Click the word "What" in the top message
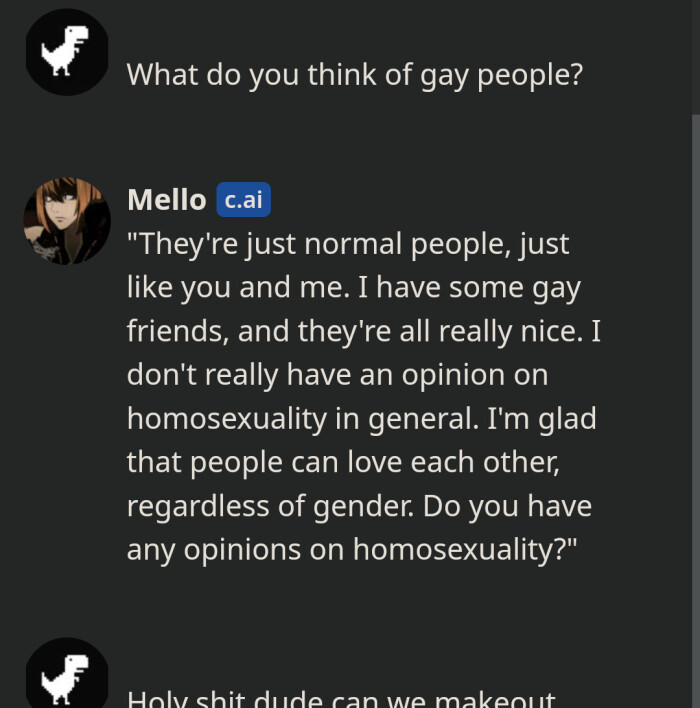Image resolution: width=700 pixels, height=708 pixels. point(162,74)
